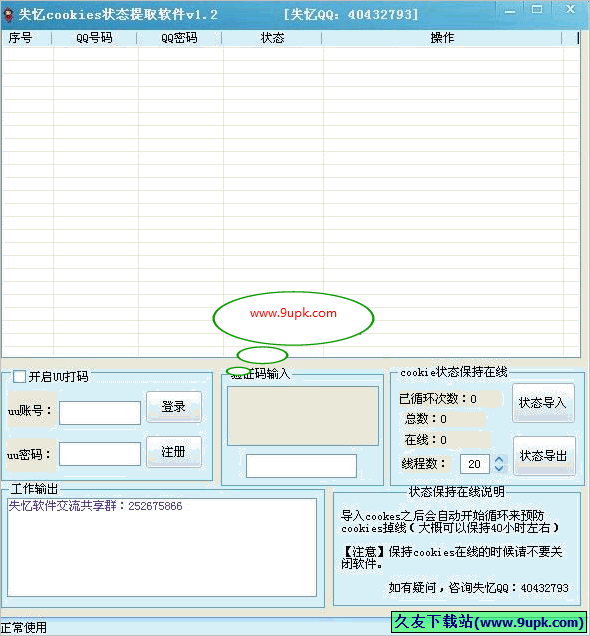
Task: Click the 导入cookes之后 instruction text
Action: click(x=450, y=522)
